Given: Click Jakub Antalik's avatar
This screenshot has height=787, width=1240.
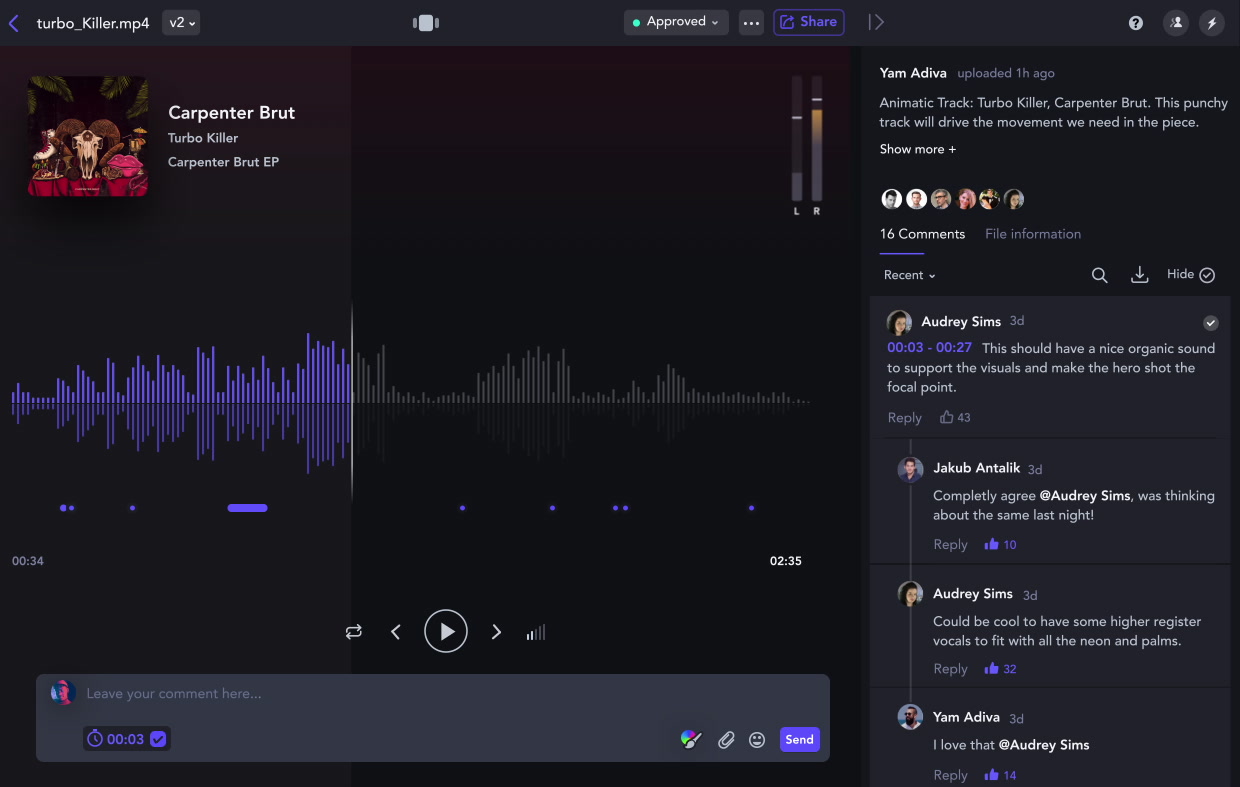Looking at the screenshot, I should click(910, 470).
